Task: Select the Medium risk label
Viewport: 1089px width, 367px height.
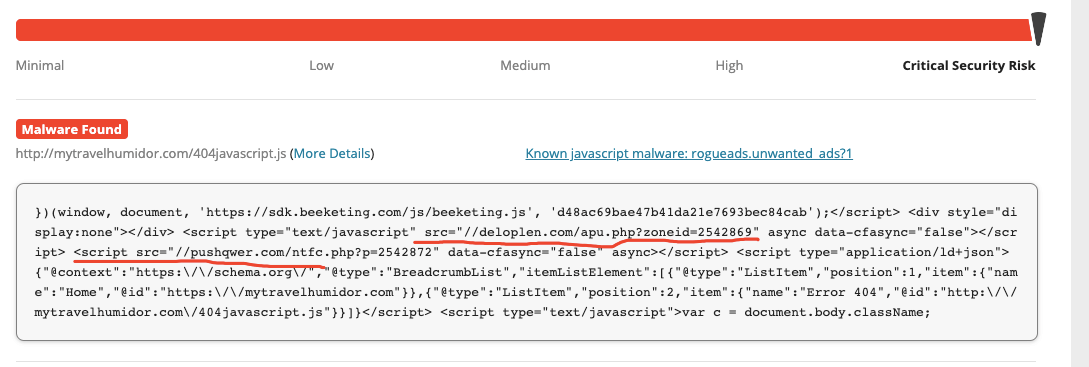Action: [525, 65]
